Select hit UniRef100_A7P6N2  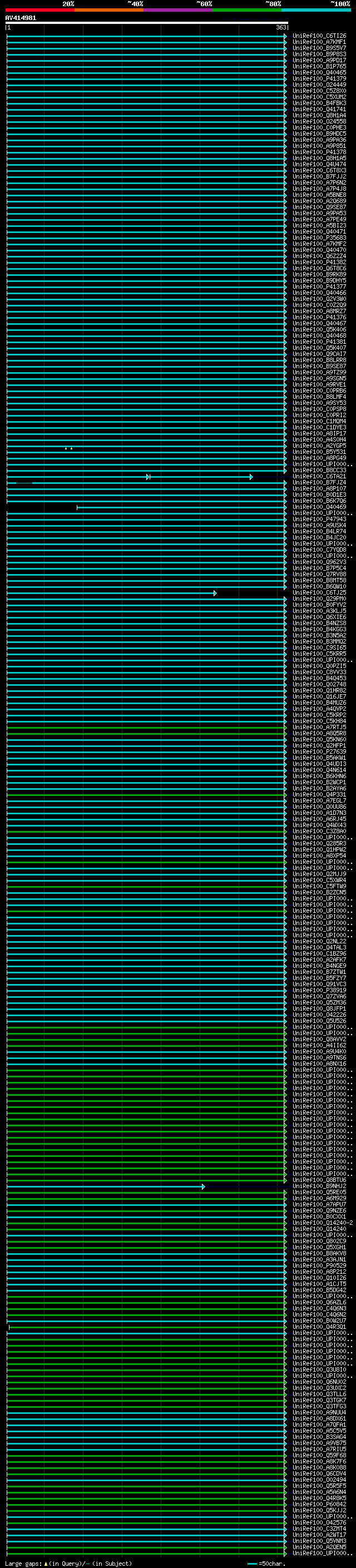[319, 182]
